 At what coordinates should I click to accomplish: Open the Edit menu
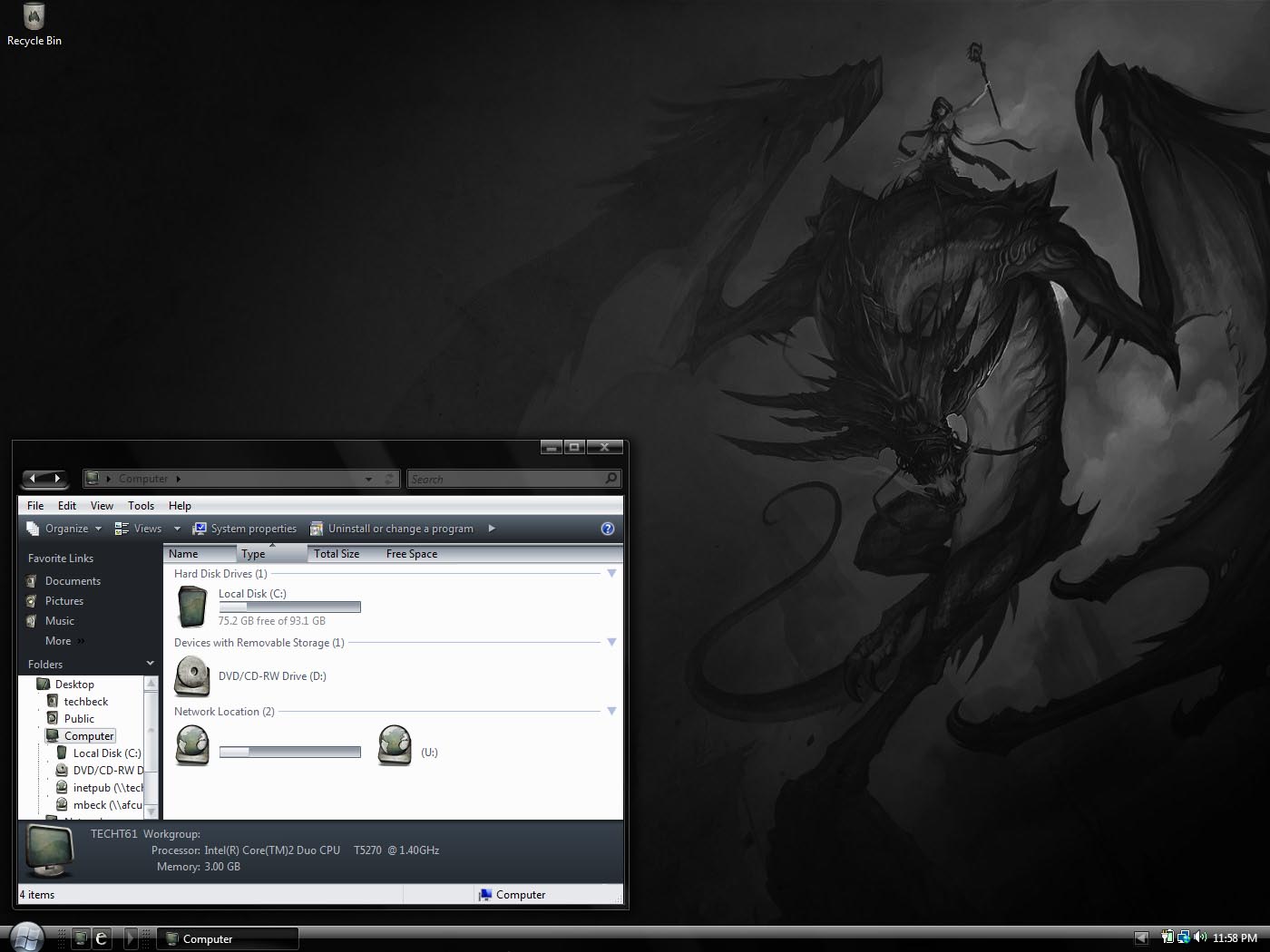(x=67, y=506)
